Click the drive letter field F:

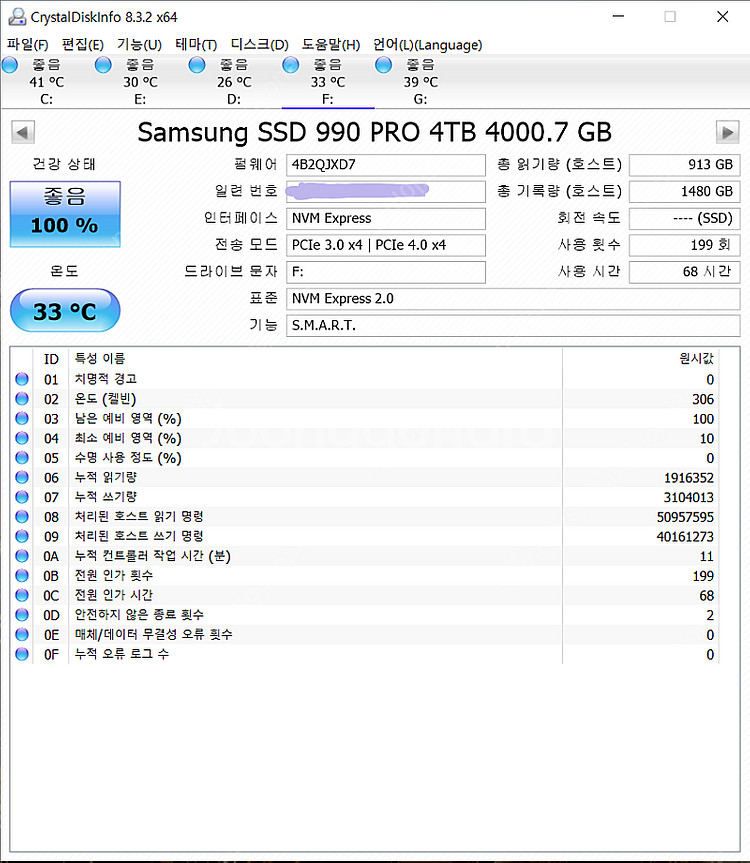coord(386,272)
